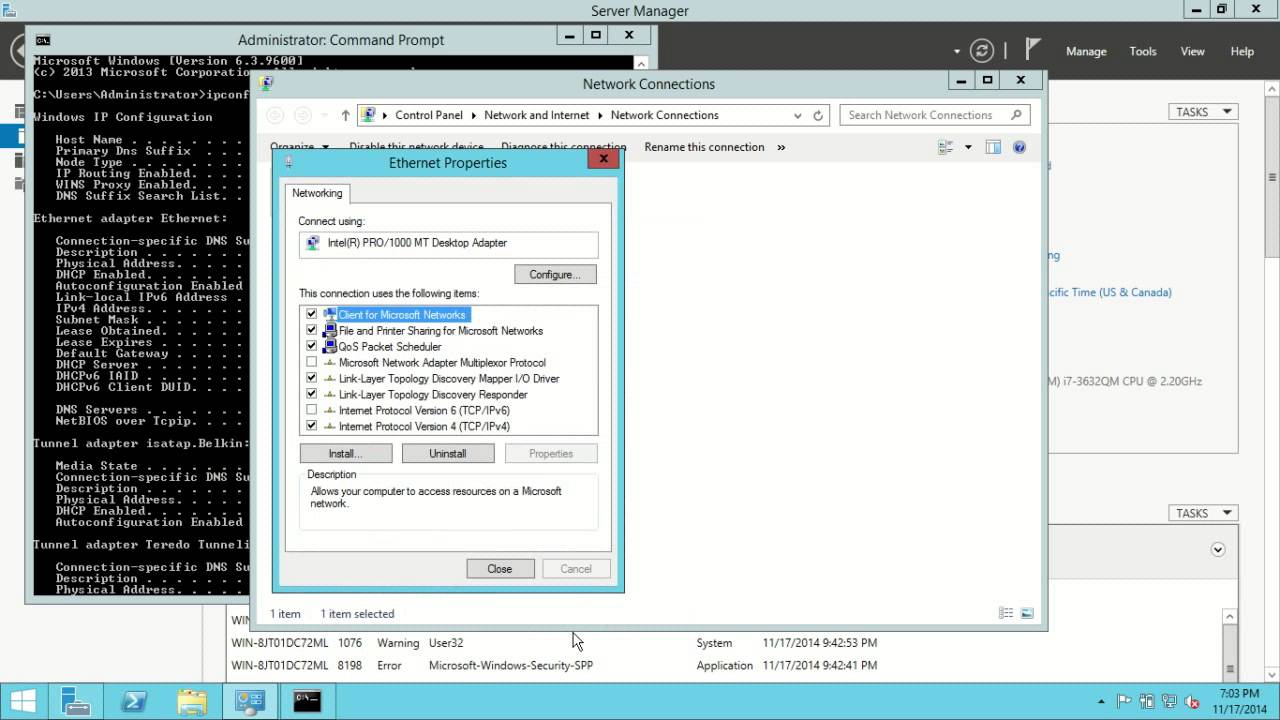Show hidden system tray icons
This screenshot has width=1280, height=720.
1102,702
